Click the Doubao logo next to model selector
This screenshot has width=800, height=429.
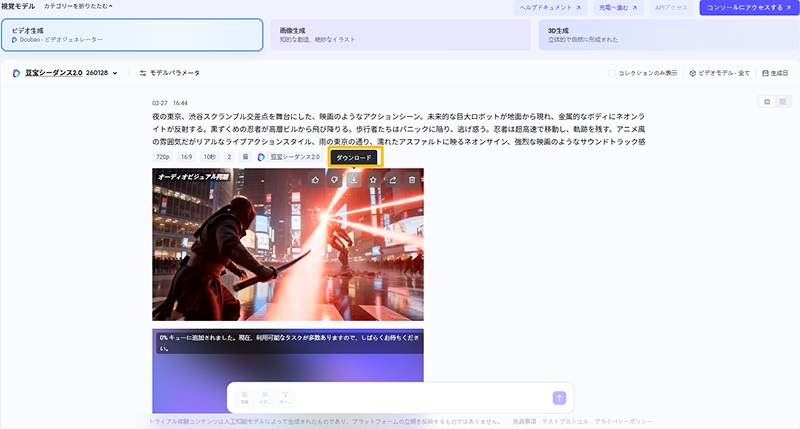16,73
